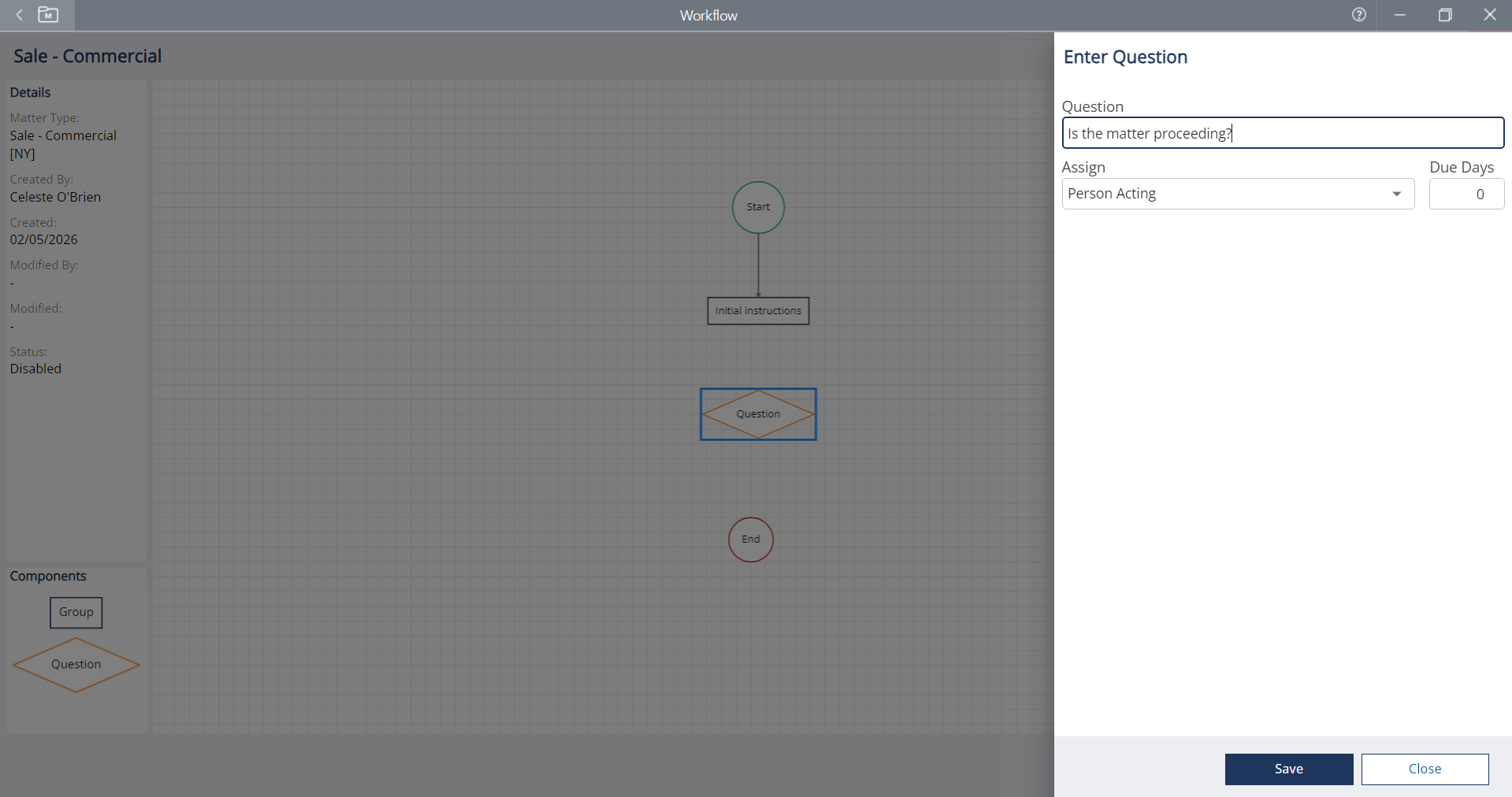This screenshot has width=1512, height=797.
Task: Restore down the Workflow window
Action: [1445, 15]
